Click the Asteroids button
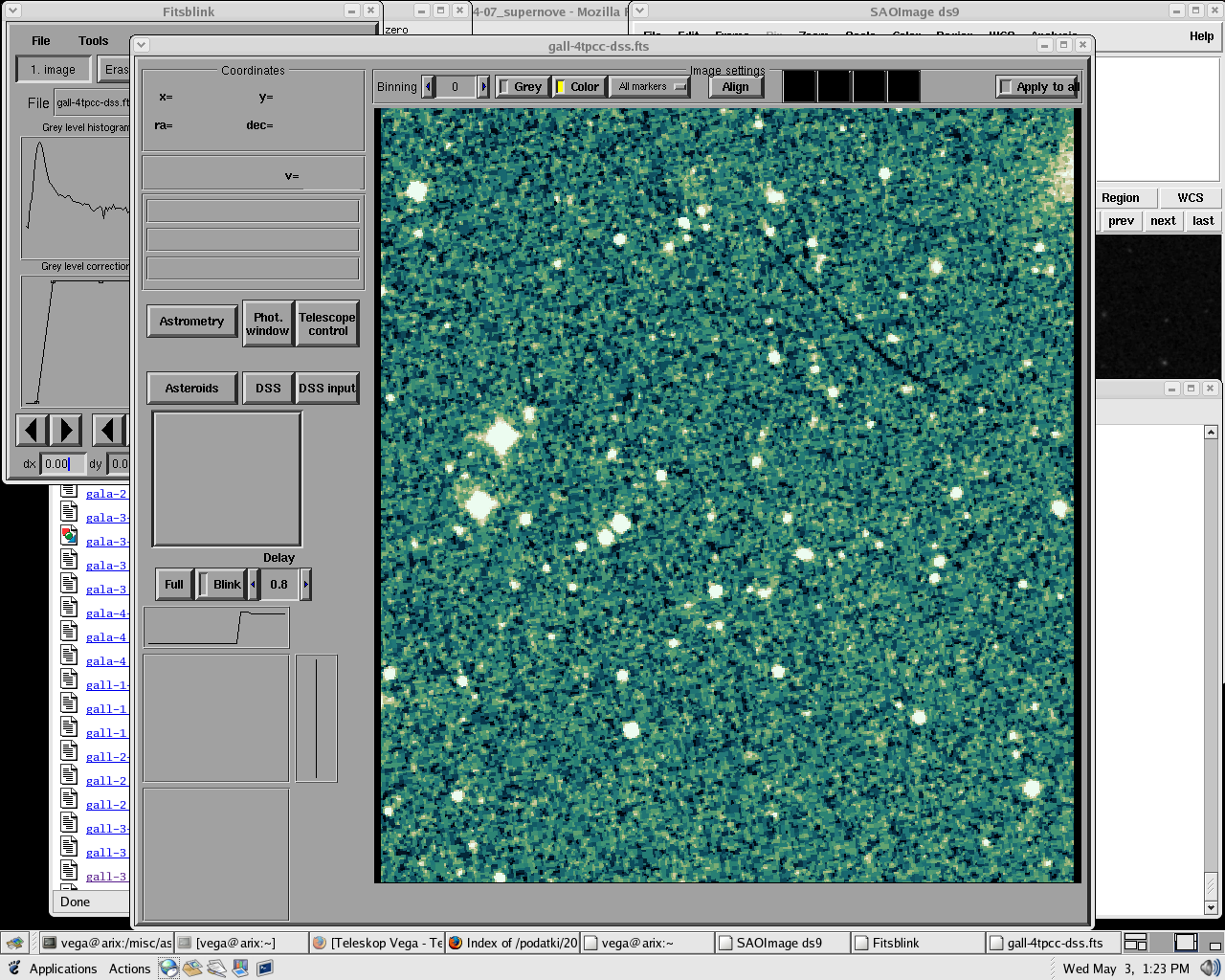Image resolution: width=1225 pixels, height=980 pixels. pos(191,388)
